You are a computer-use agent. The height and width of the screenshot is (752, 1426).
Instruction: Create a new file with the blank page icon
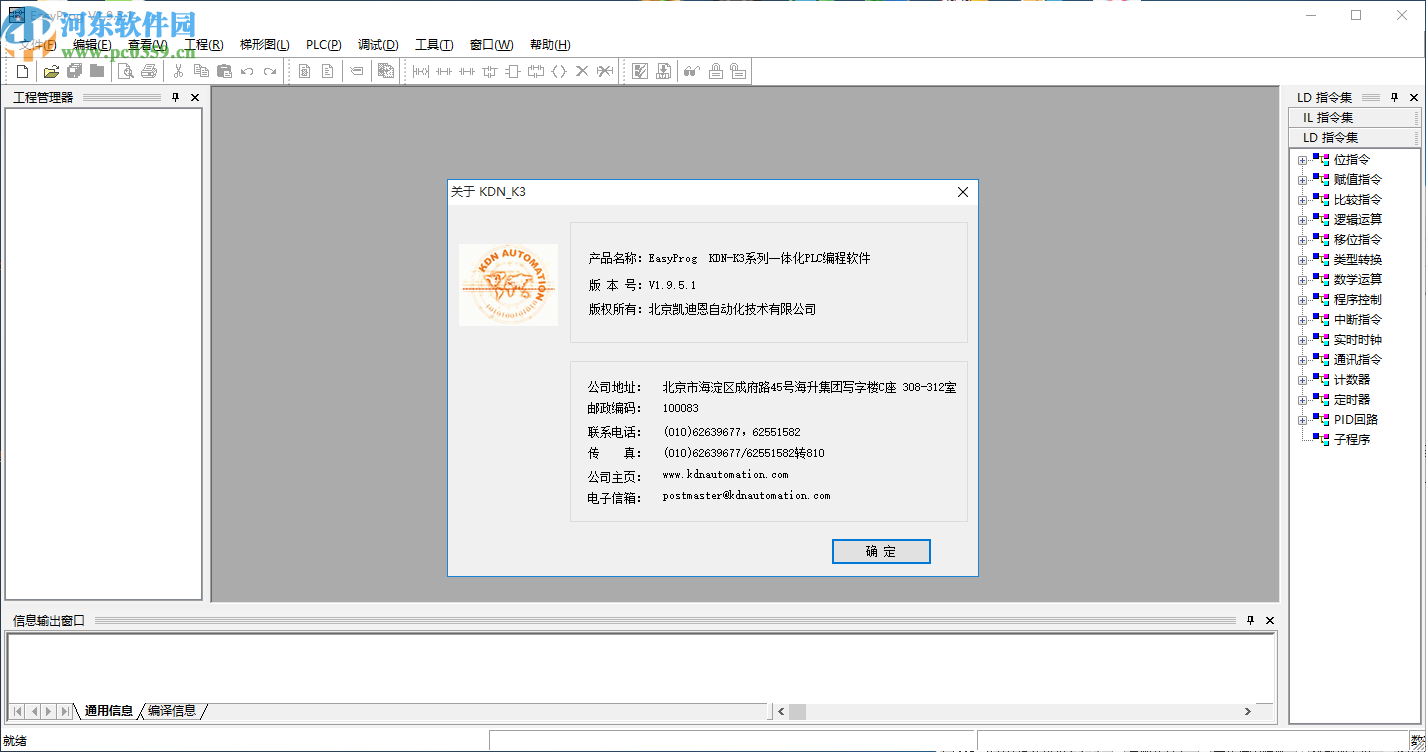click(23, 71)
